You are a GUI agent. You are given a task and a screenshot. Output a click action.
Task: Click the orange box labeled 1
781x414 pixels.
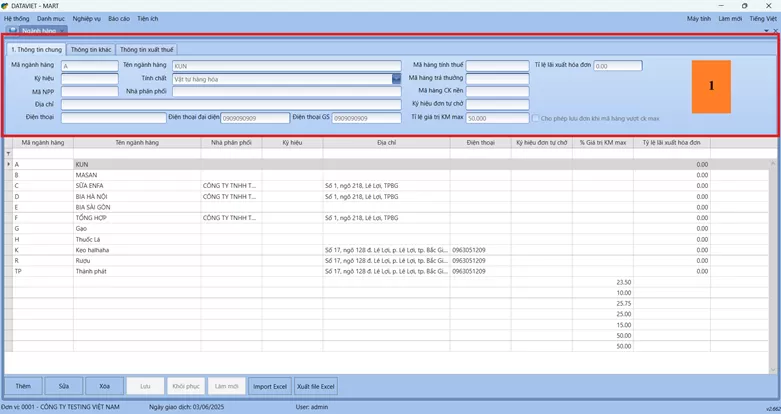(711, 87)
